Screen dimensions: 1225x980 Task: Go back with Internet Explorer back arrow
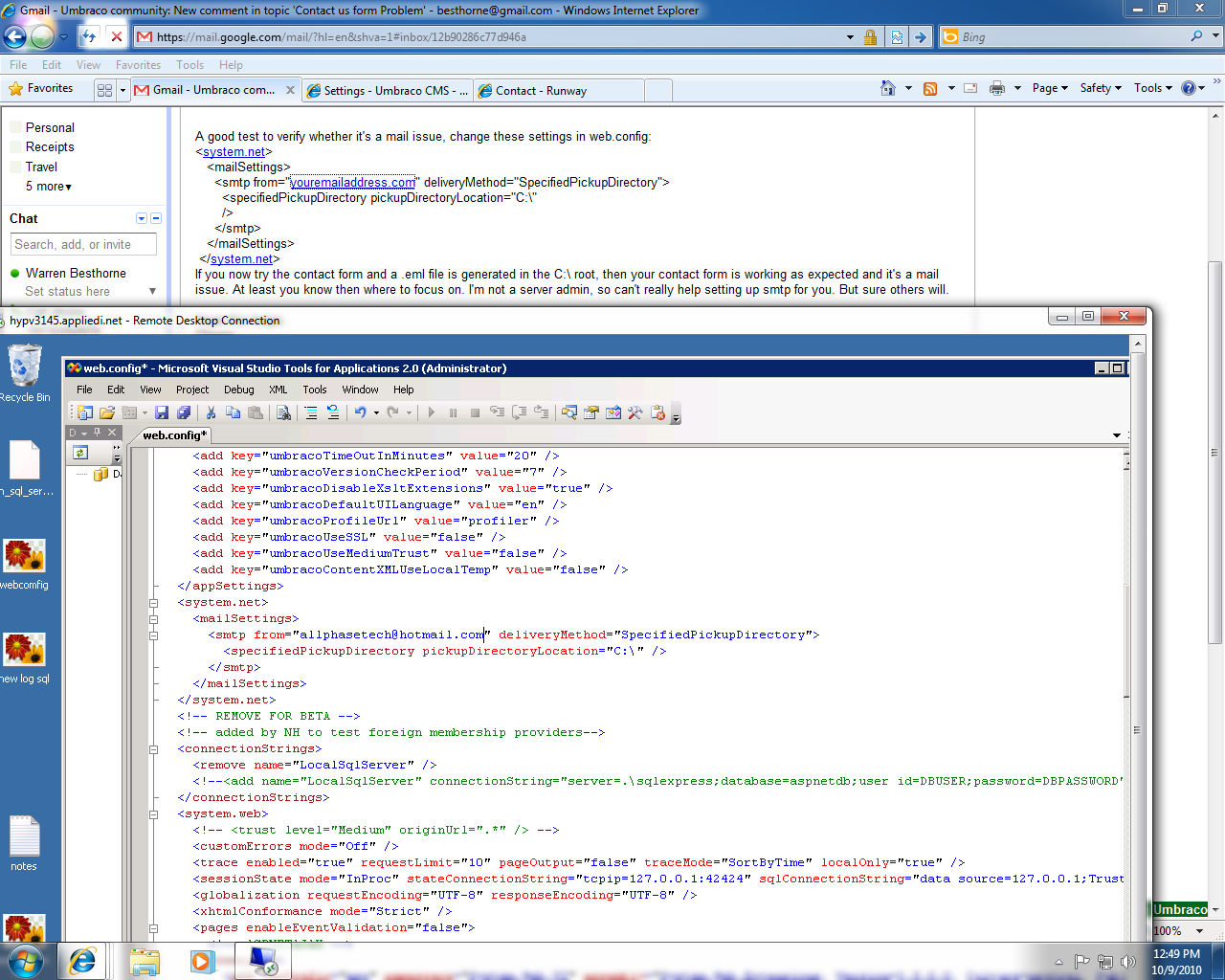(14, 37)
